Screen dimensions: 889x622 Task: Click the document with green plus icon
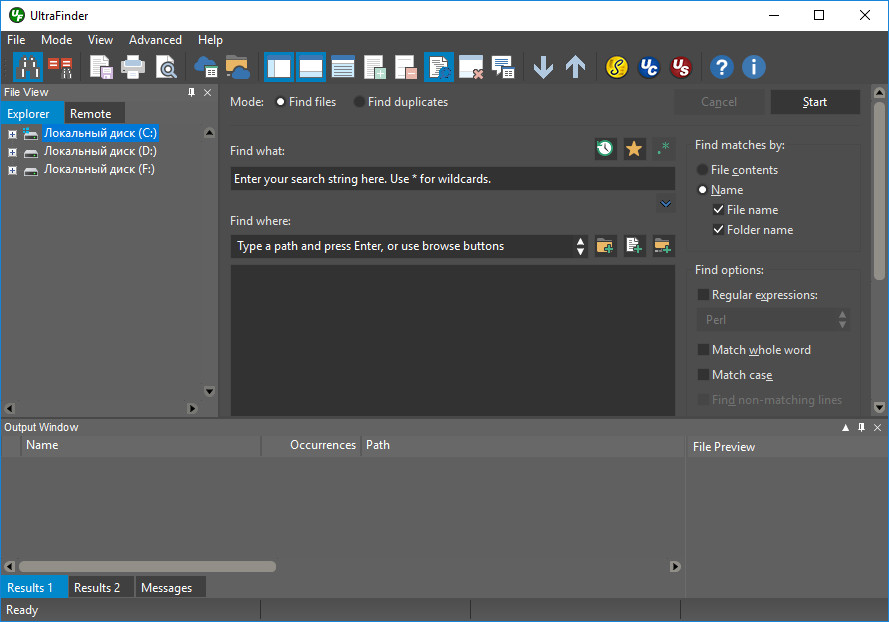click(x=375, y=67)
